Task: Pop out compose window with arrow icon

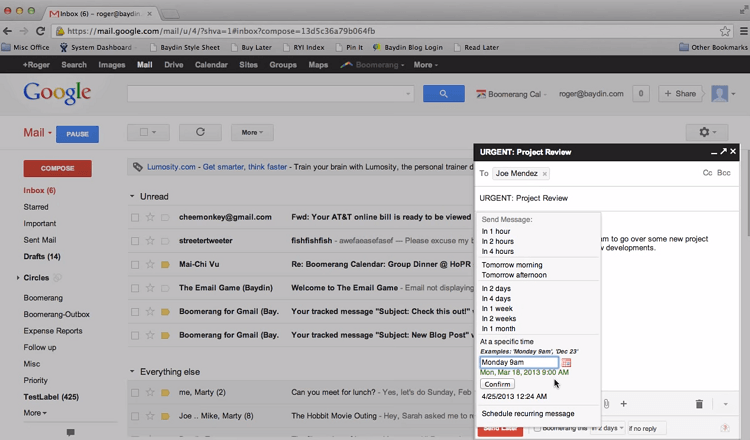Action: (723, 151)
